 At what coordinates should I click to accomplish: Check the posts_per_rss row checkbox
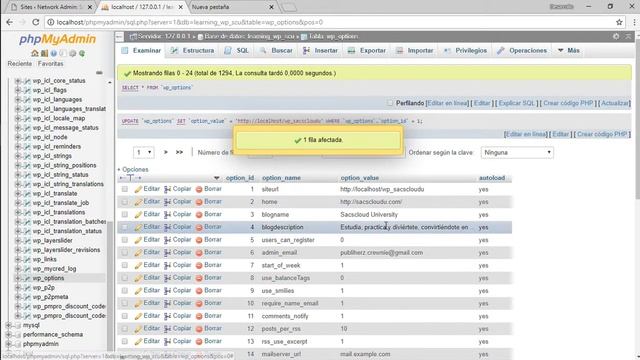[124, 328]
